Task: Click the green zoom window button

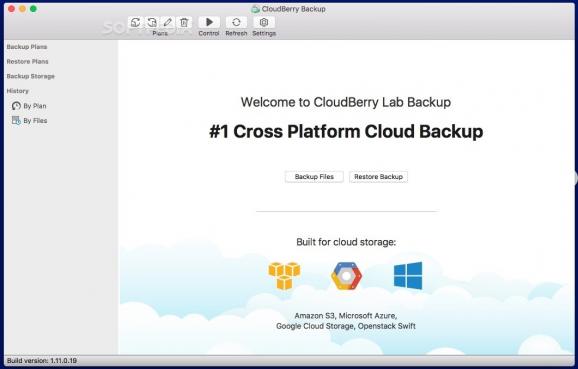Action: pyautogui.click(x=33, y=9)
